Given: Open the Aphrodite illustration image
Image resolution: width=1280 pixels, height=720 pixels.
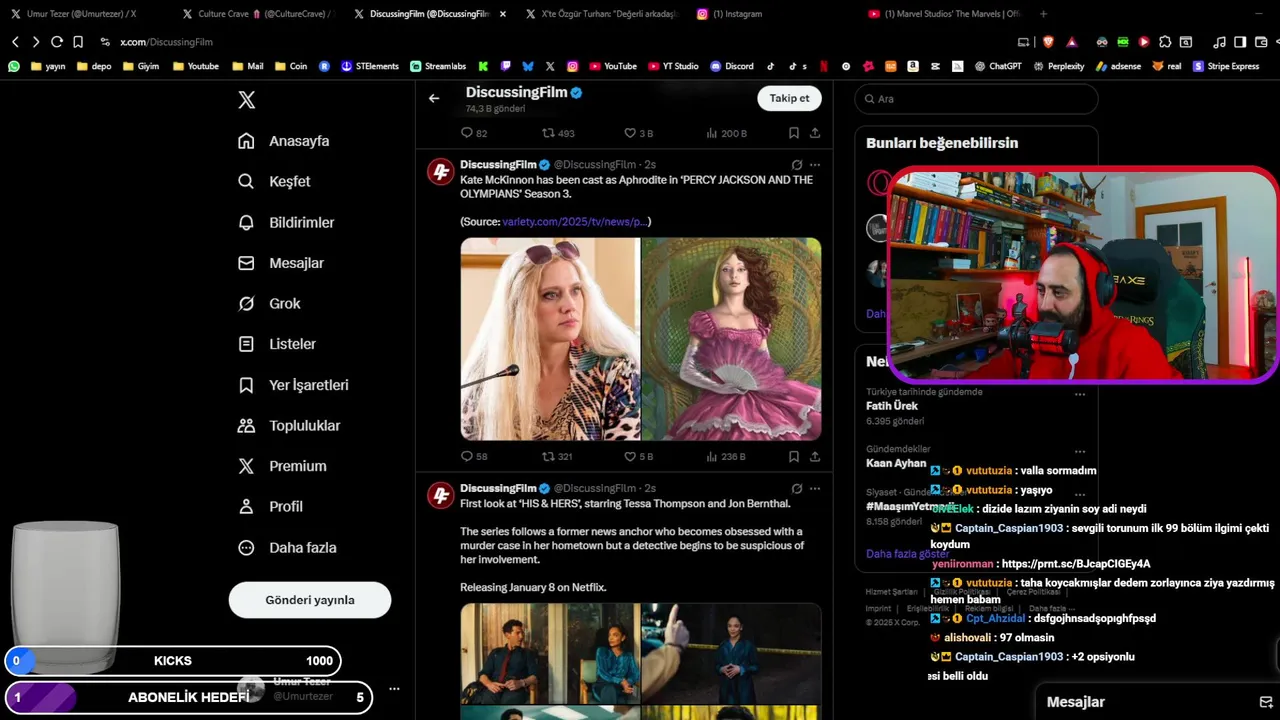Looking at the screenshot, I should pyautogui.click(x=731, y=339).
